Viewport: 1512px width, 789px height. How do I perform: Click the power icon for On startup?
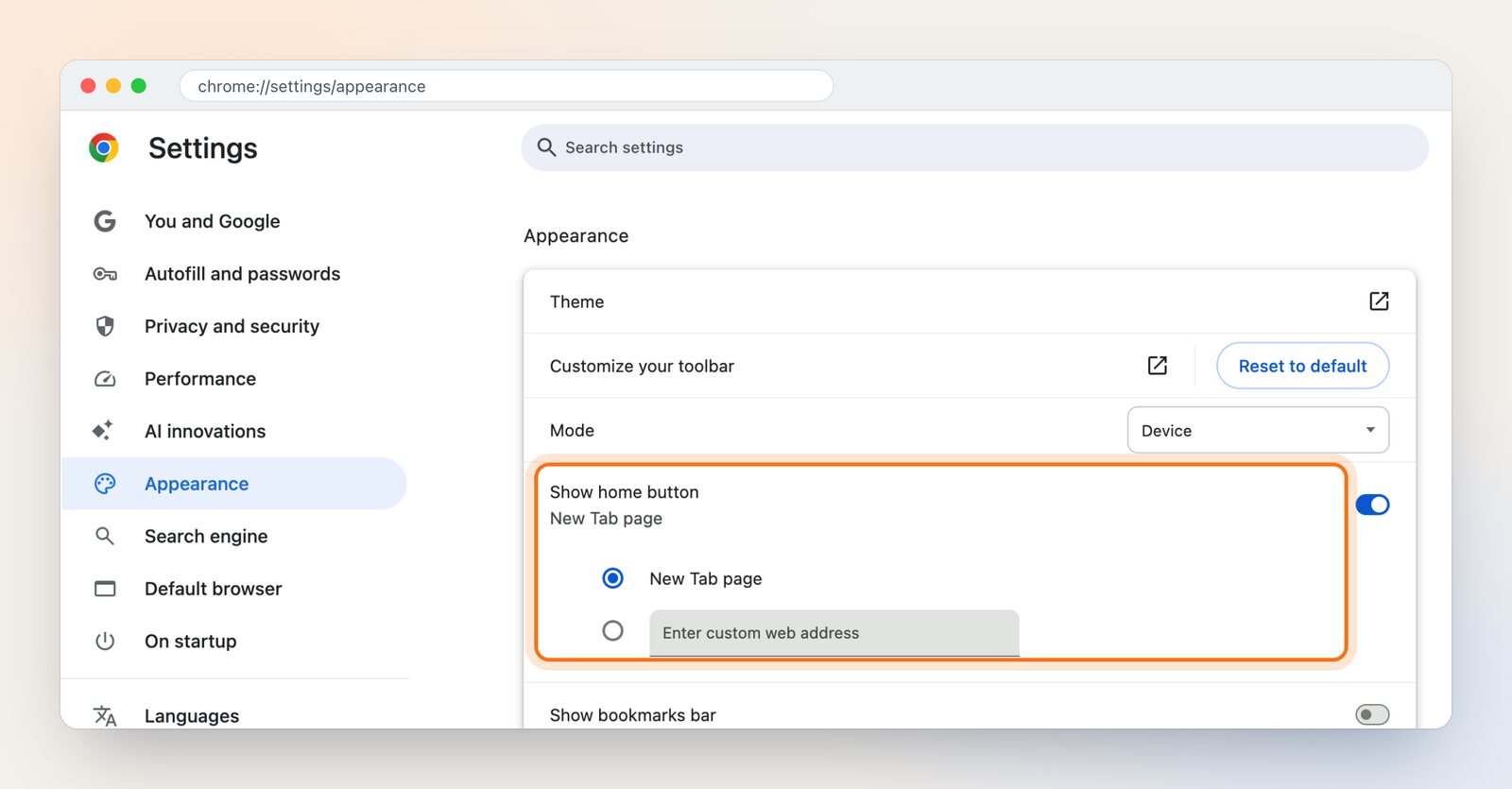coord(105,641)
